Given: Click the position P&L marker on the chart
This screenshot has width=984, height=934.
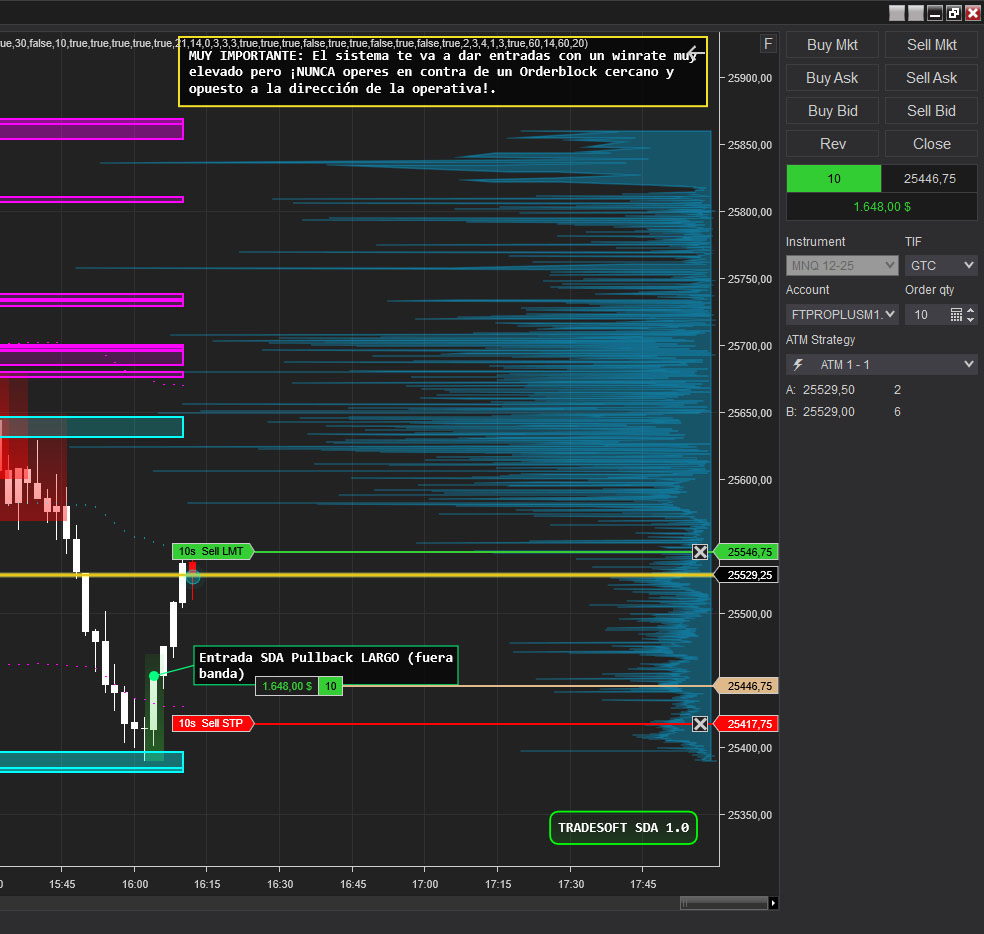Looking at the screenshot, I should 287,686.
